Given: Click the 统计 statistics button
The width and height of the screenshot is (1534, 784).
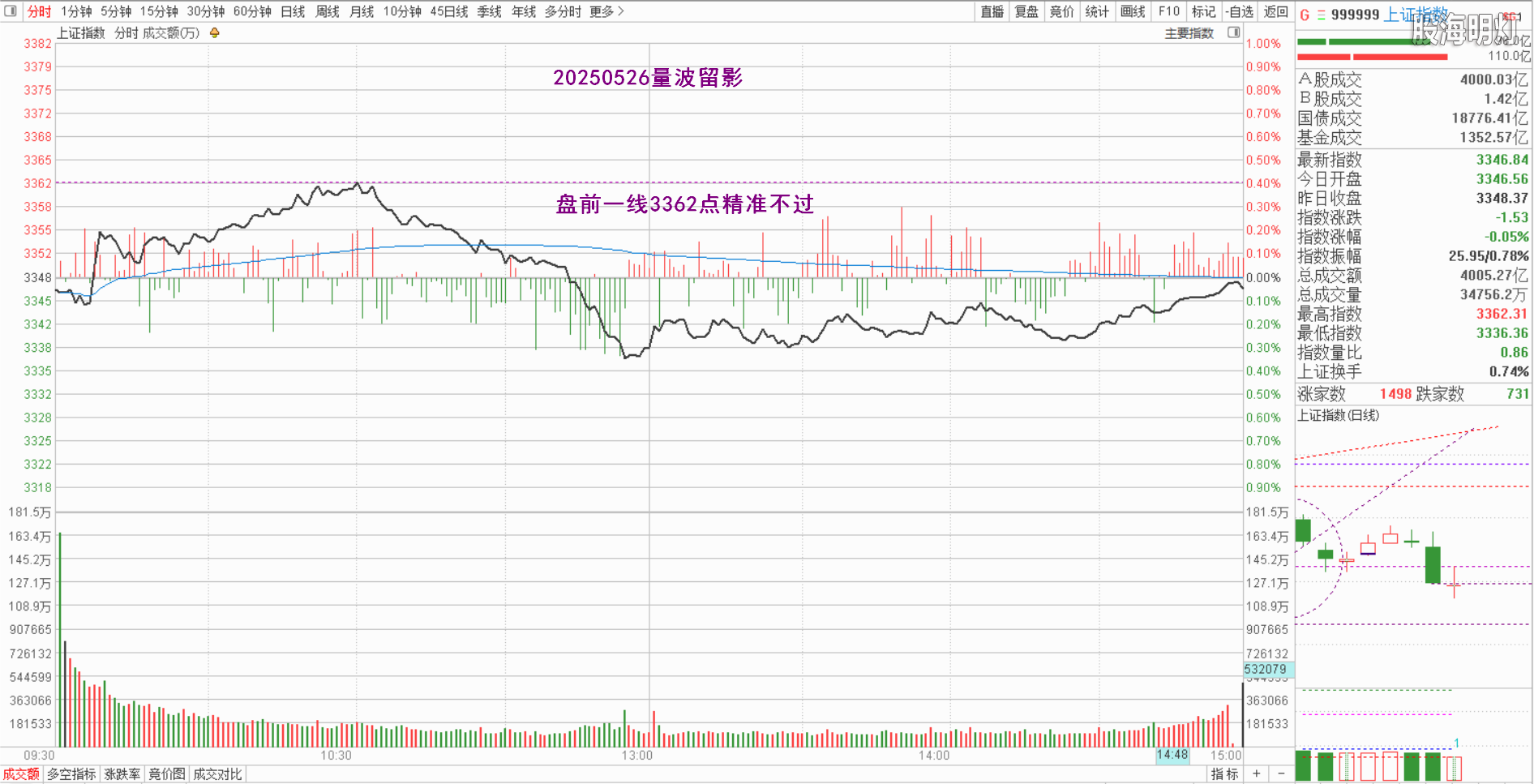Looking at the screenshot, I should (x=1097, y=11).
